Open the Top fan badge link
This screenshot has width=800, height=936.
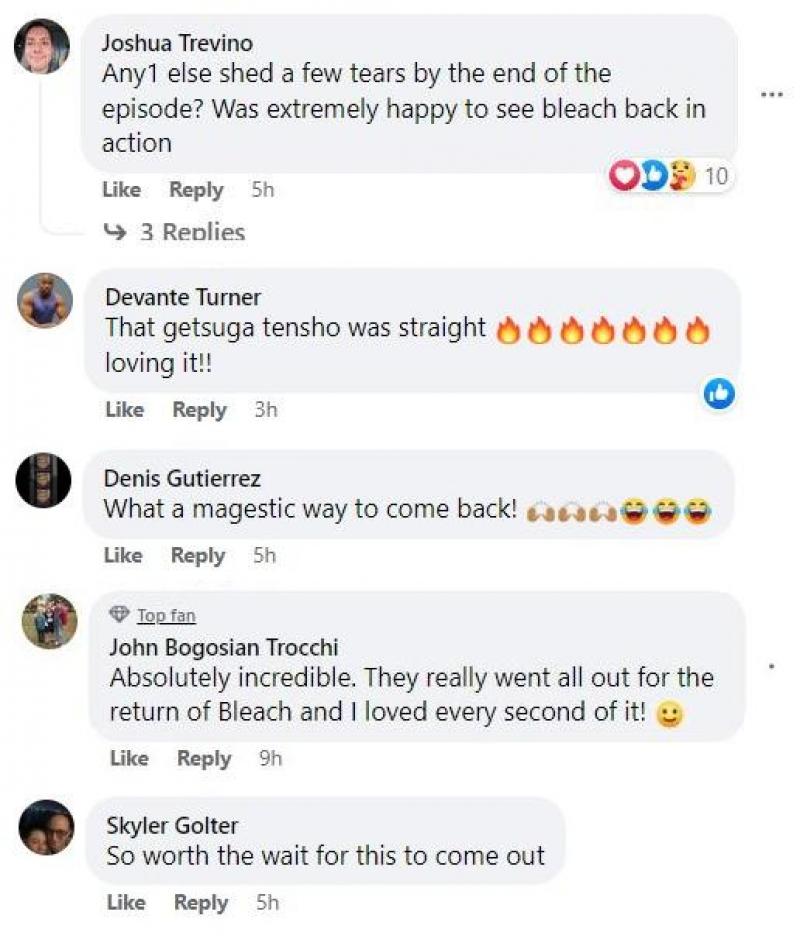tap(165, 615)
